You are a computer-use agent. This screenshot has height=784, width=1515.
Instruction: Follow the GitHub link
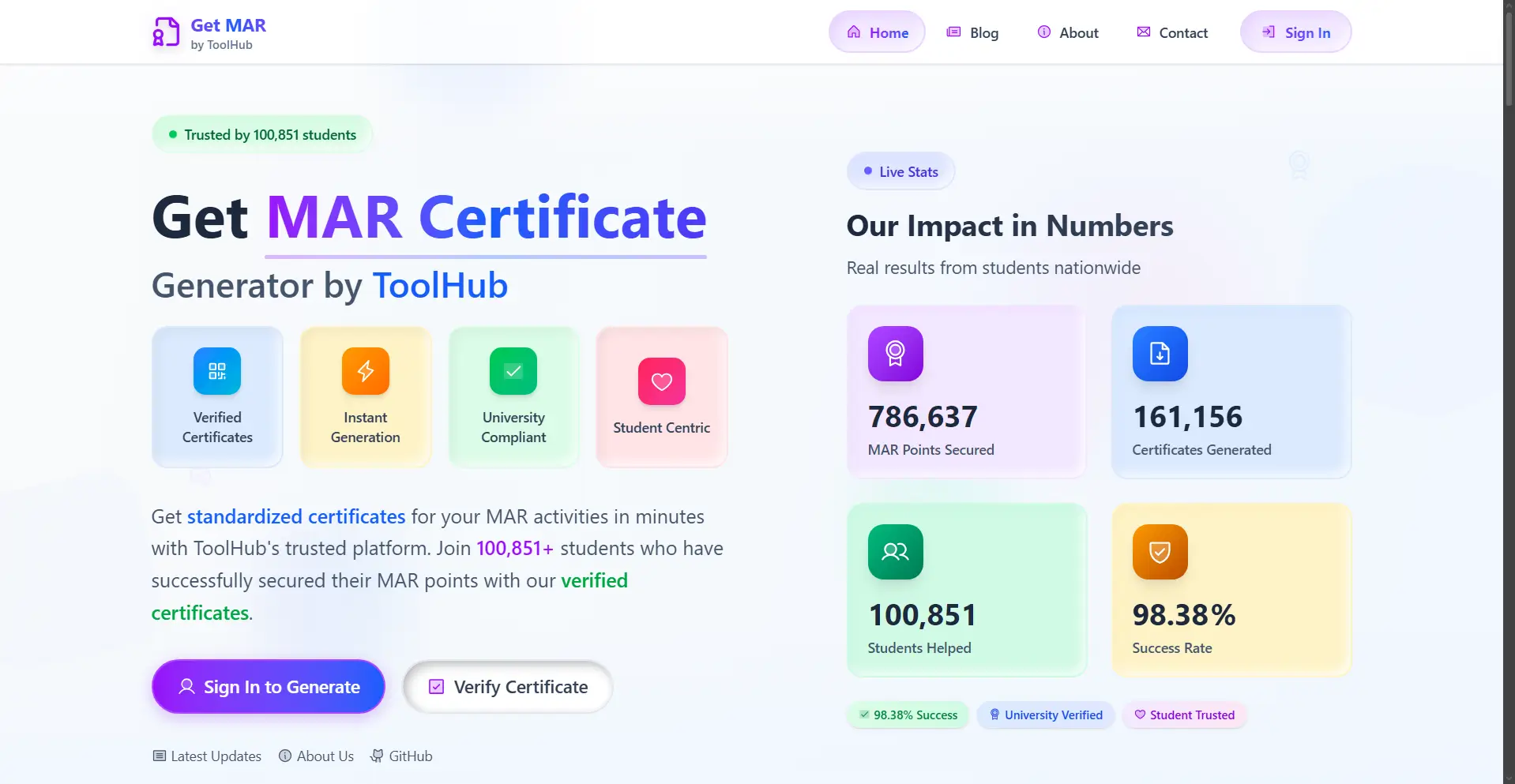(401, 756)
